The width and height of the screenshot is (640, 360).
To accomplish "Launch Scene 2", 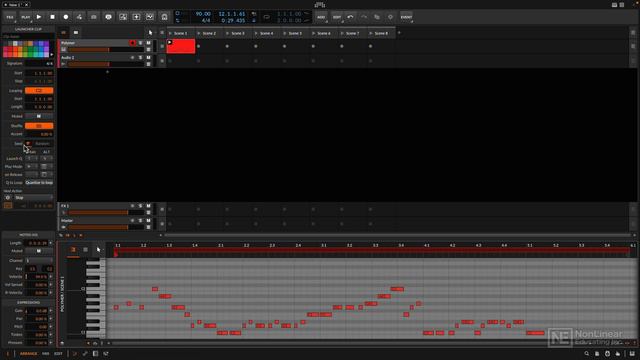I will click(x=199, y=33).
